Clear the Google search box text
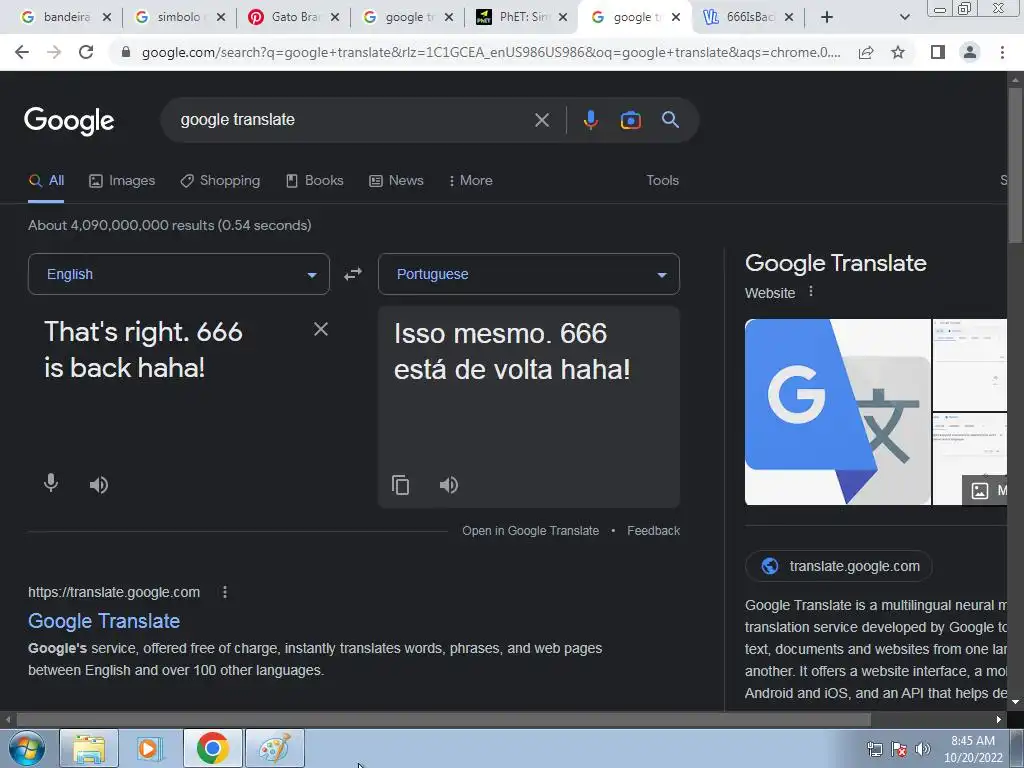The height and width of the screenshot is (768, 1024). [x=541, y=120]
